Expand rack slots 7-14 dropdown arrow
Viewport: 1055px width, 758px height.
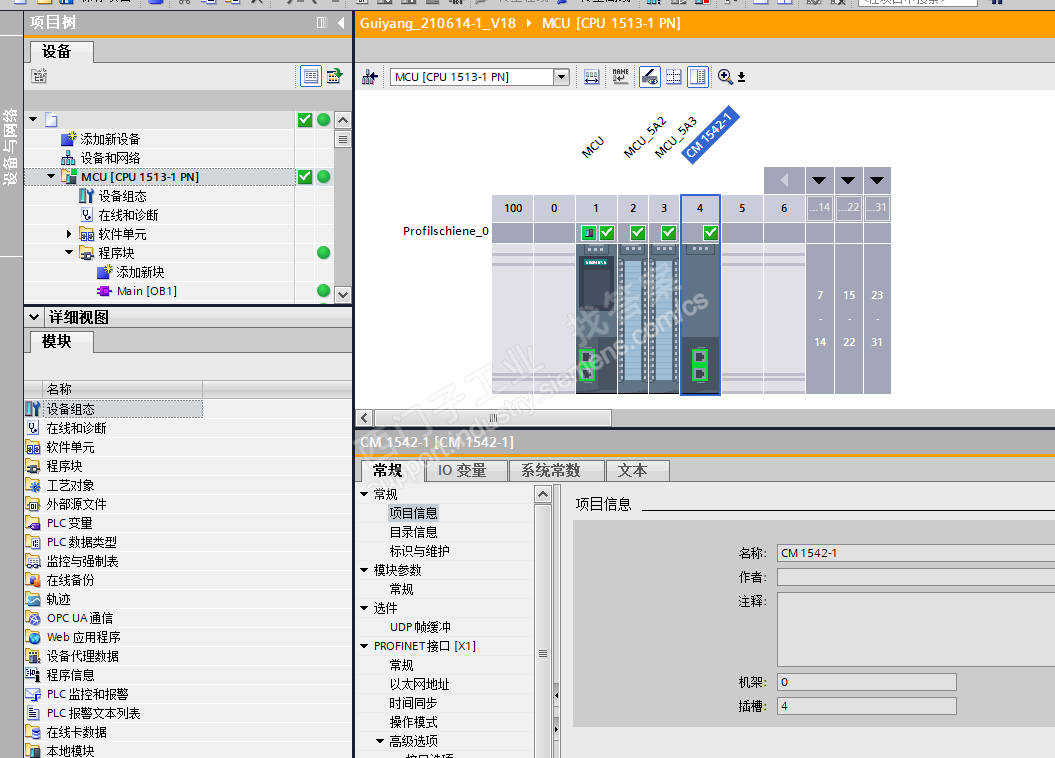tap(819, 180)
